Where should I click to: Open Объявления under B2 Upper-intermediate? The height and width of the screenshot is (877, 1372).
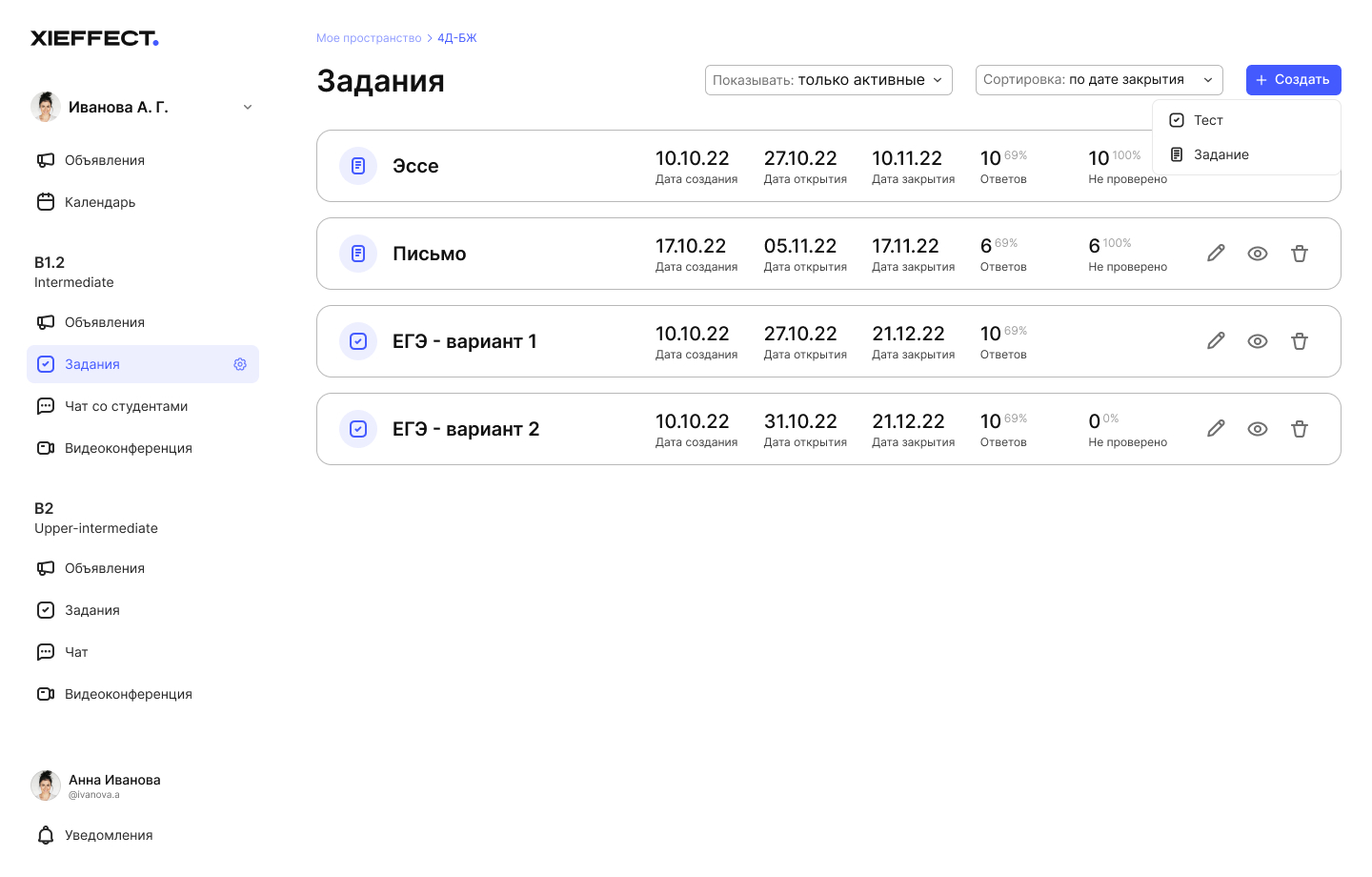tap(143, 568)
